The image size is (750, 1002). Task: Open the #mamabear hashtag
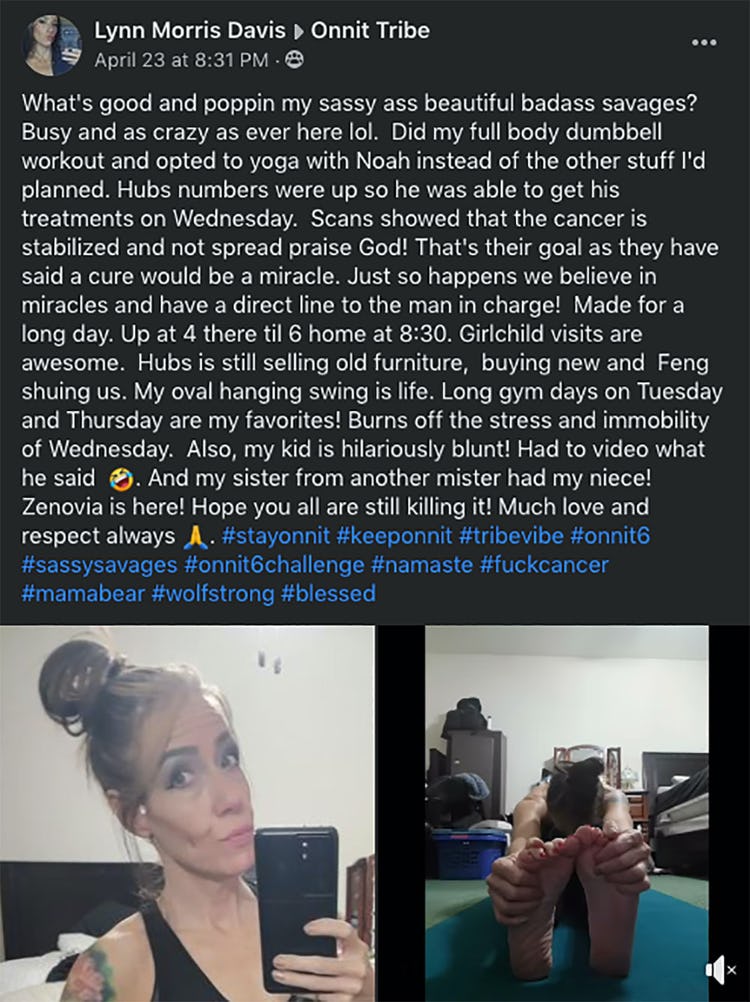[84, 594]
